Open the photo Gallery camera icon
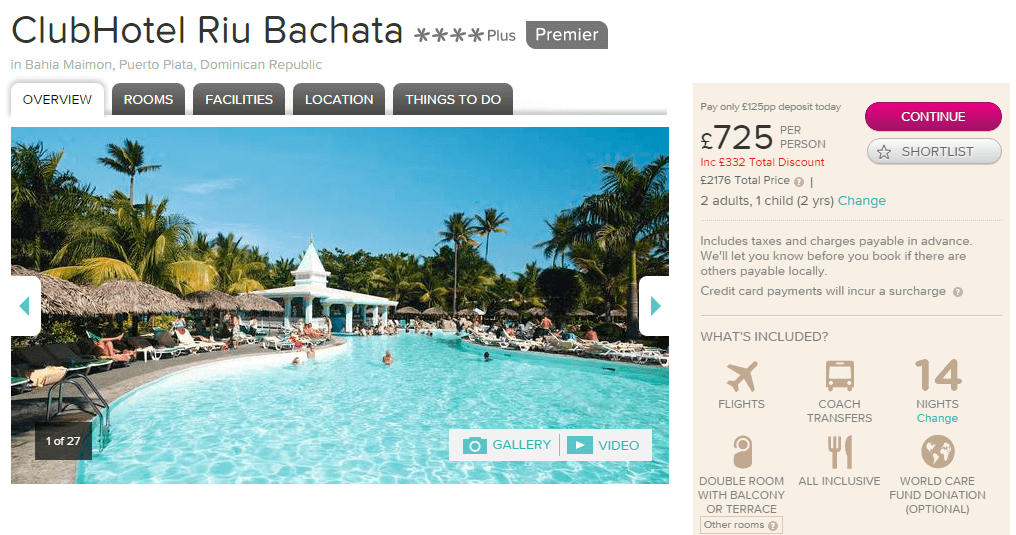The image size is (1016, 535). coord(474,445)
